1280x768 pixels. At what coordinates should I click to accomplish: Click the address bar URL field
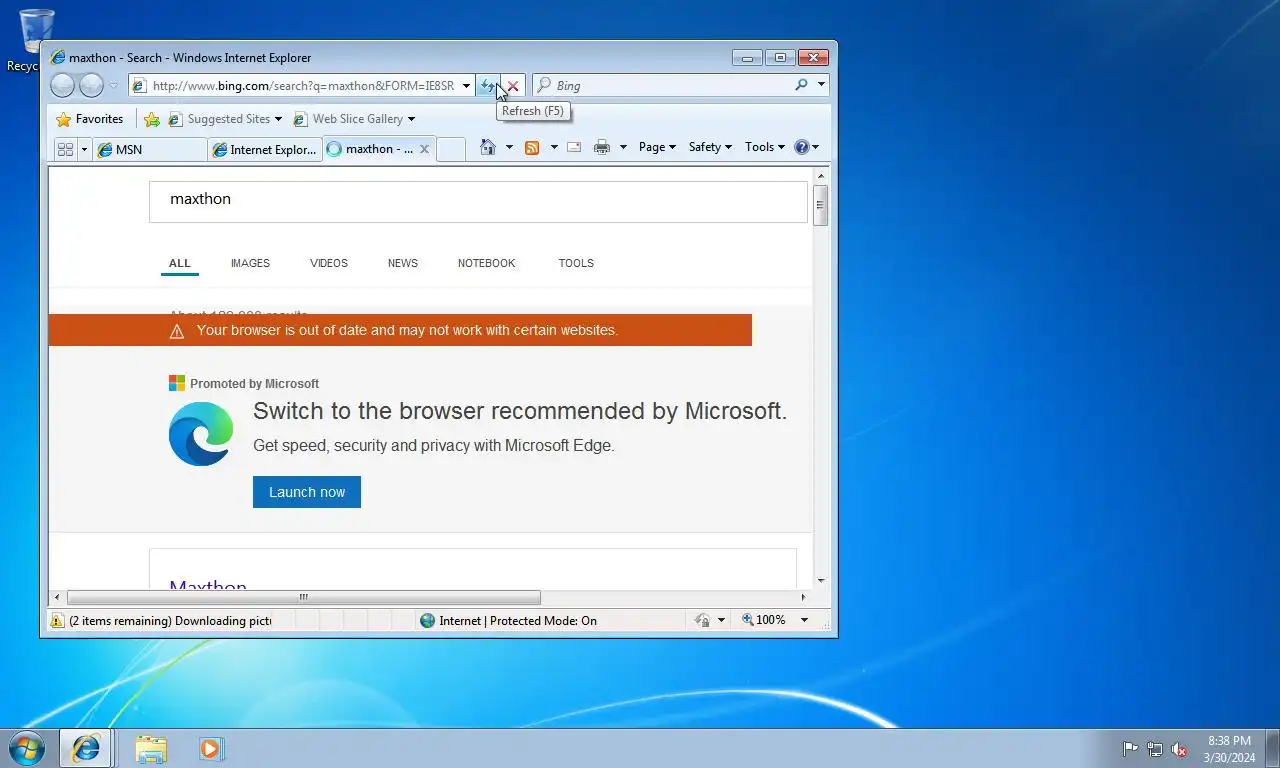click(x=303, y=86)
